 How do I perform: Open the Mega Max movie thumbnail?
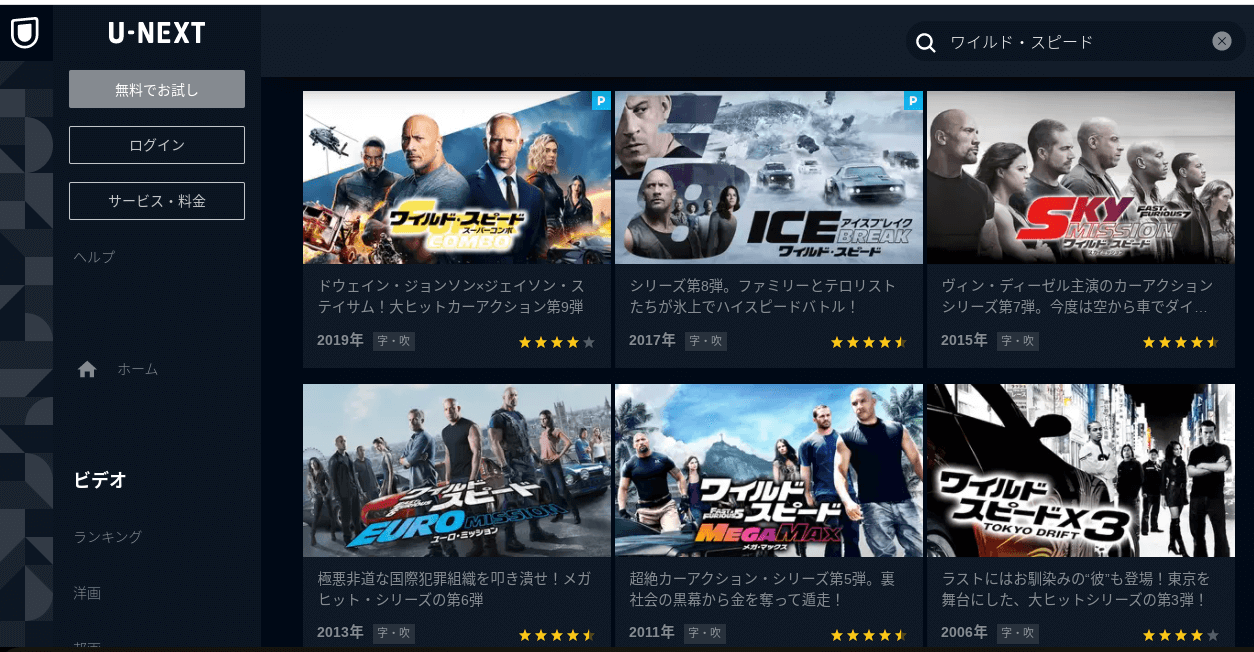pos(769,471)
